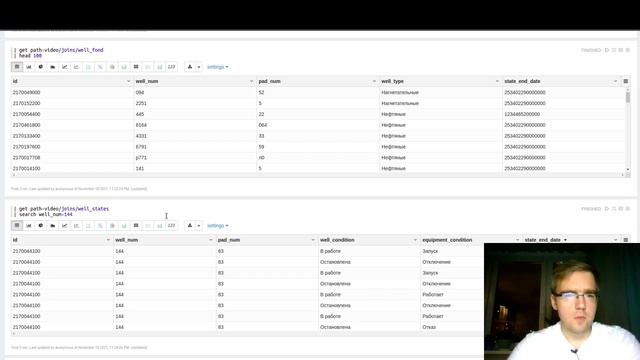Sort well_states table by equipment_condition header

tap(447, 240)
